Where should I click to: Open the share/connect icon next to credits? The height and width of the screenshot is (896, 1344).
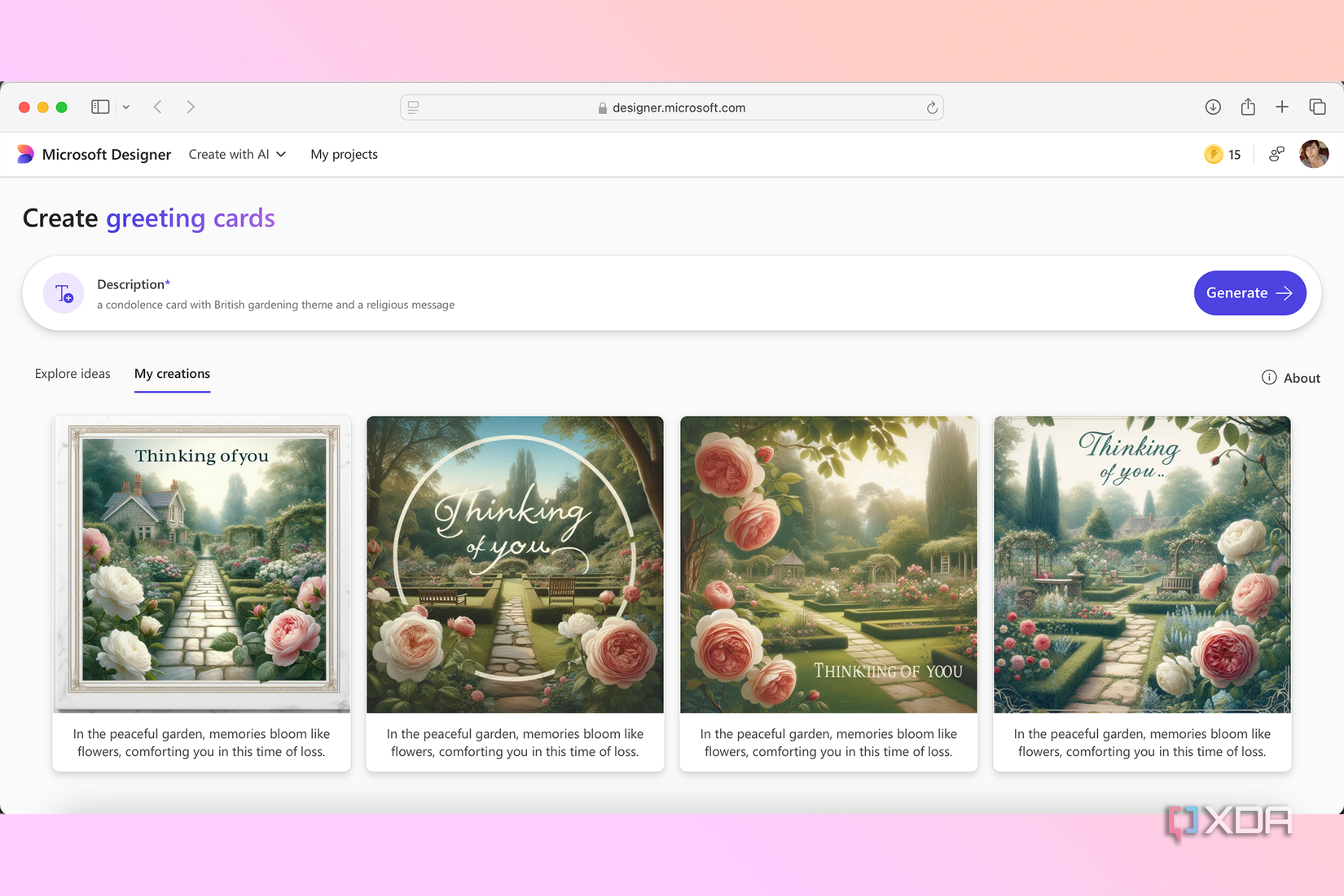point(1276,154)
